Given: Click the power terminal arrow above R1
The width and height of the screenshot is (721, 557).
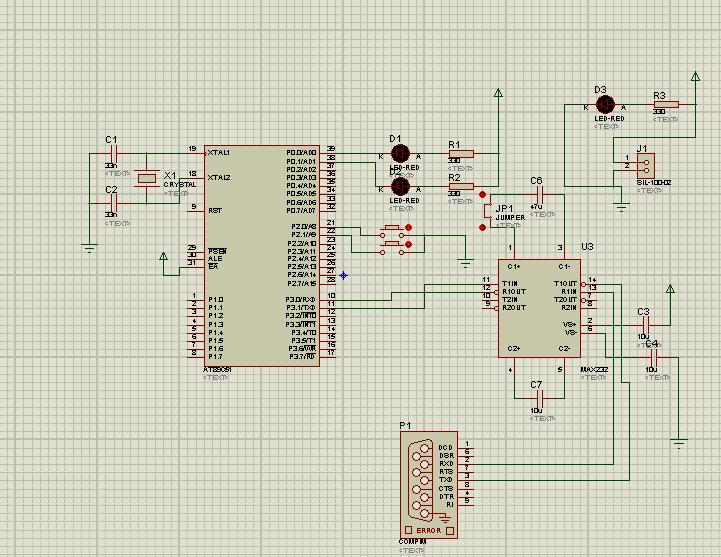Looking at the screenshot, I should click(x=498, y=92).
